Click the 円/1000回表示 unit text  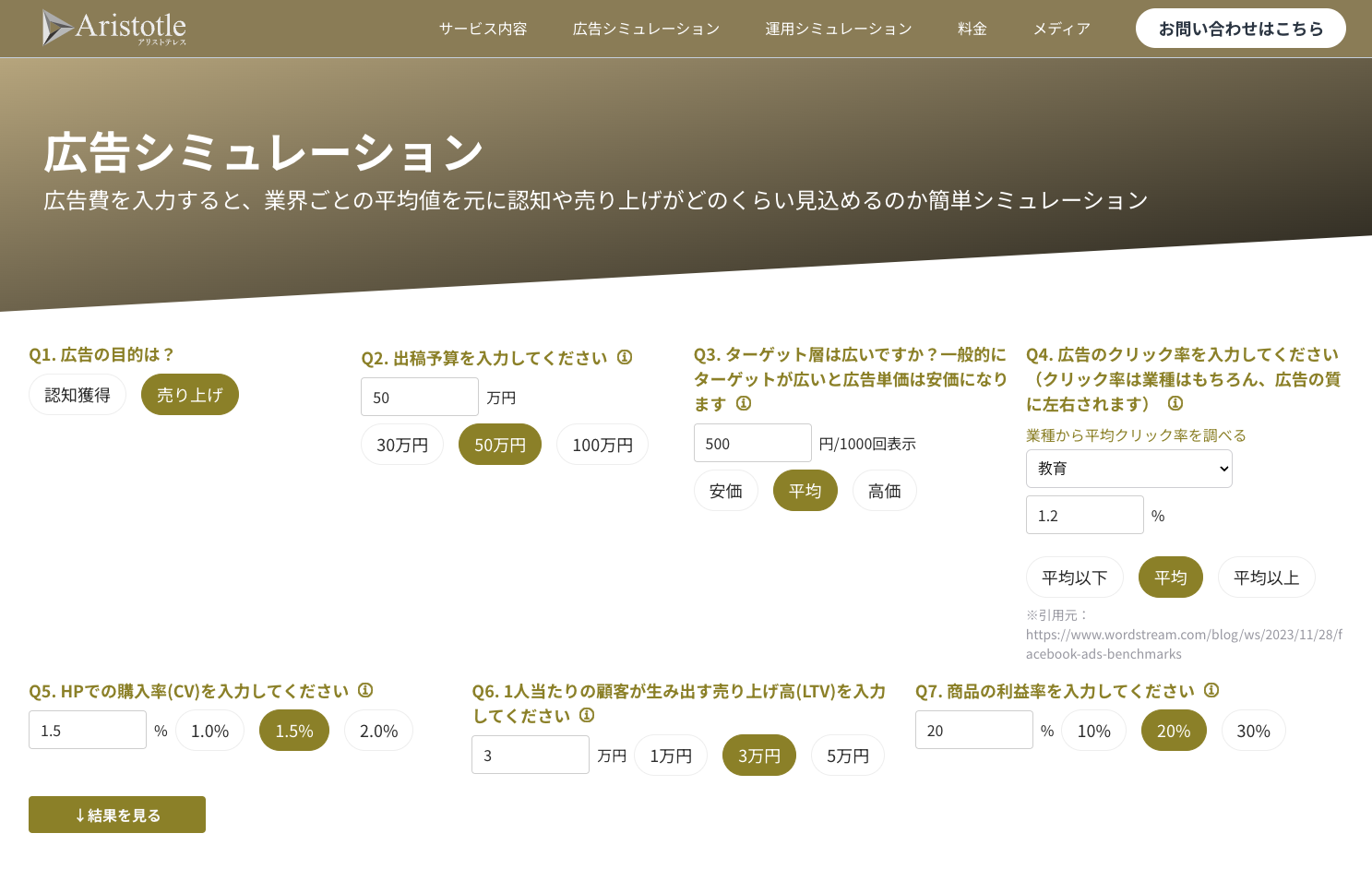pyautogui.click(x=867, y=444)
